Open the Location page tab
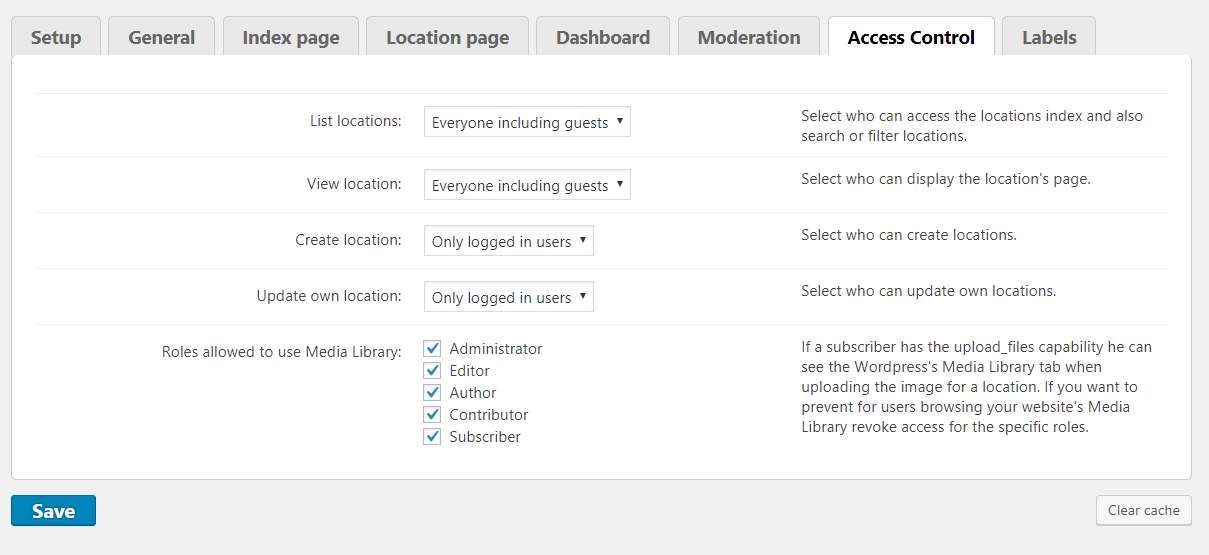Viewport: 1209px width, 555px height. 447,38
